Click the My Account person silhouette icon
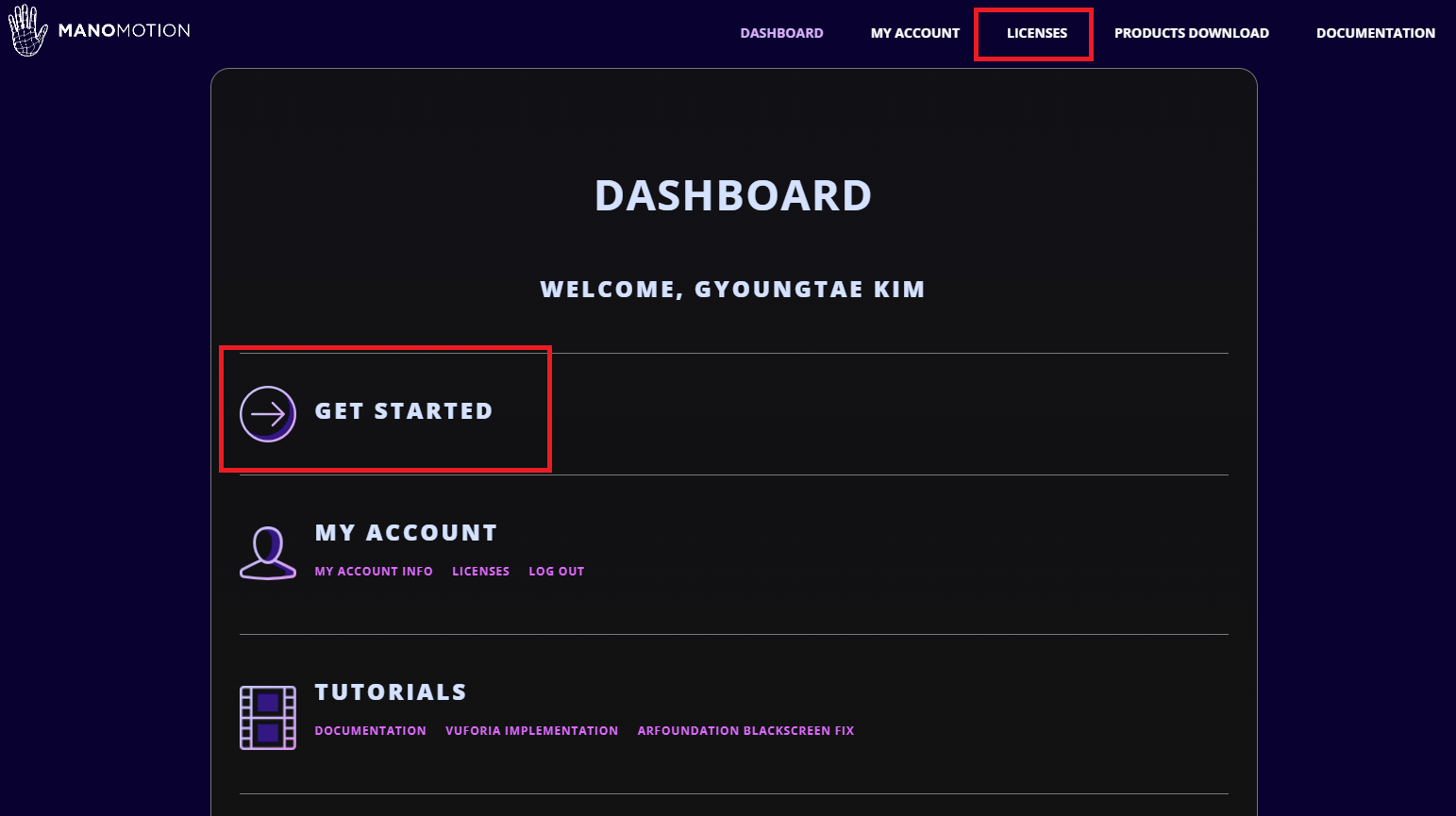Viewport: 1456px width, 816px height. (268, 553)
